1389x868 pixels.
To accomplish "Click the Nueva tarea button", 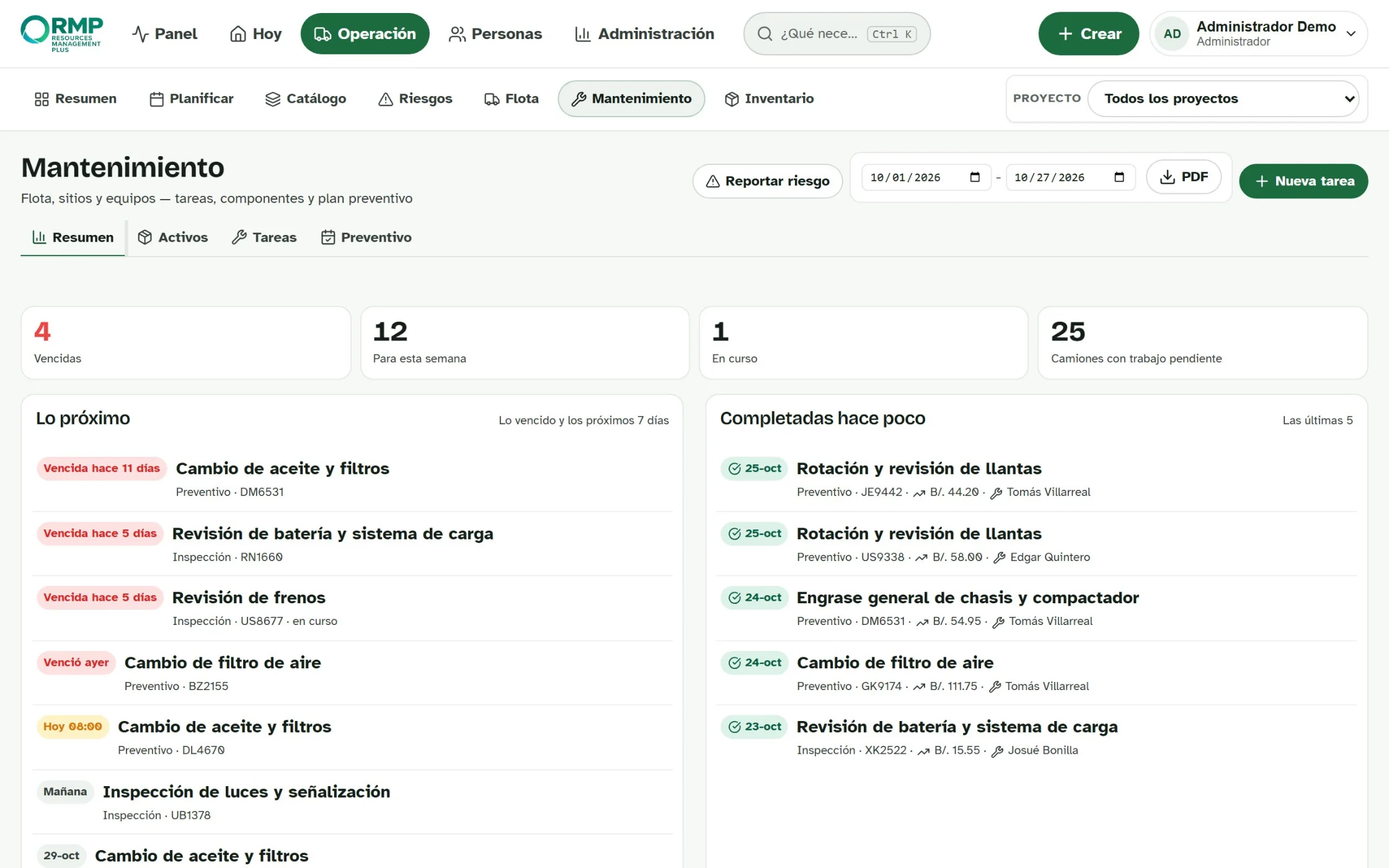I will point(1303,181).
